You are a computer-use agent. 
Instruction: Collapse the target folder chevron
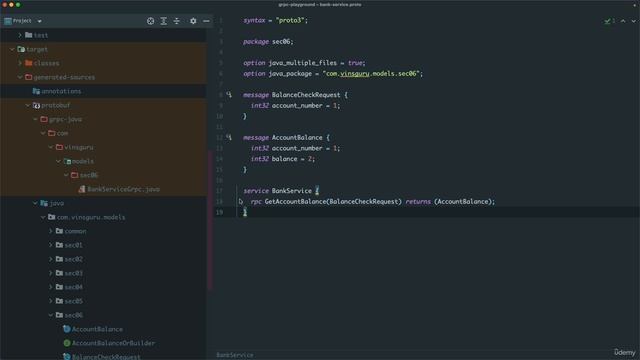(x=12, y=49)
